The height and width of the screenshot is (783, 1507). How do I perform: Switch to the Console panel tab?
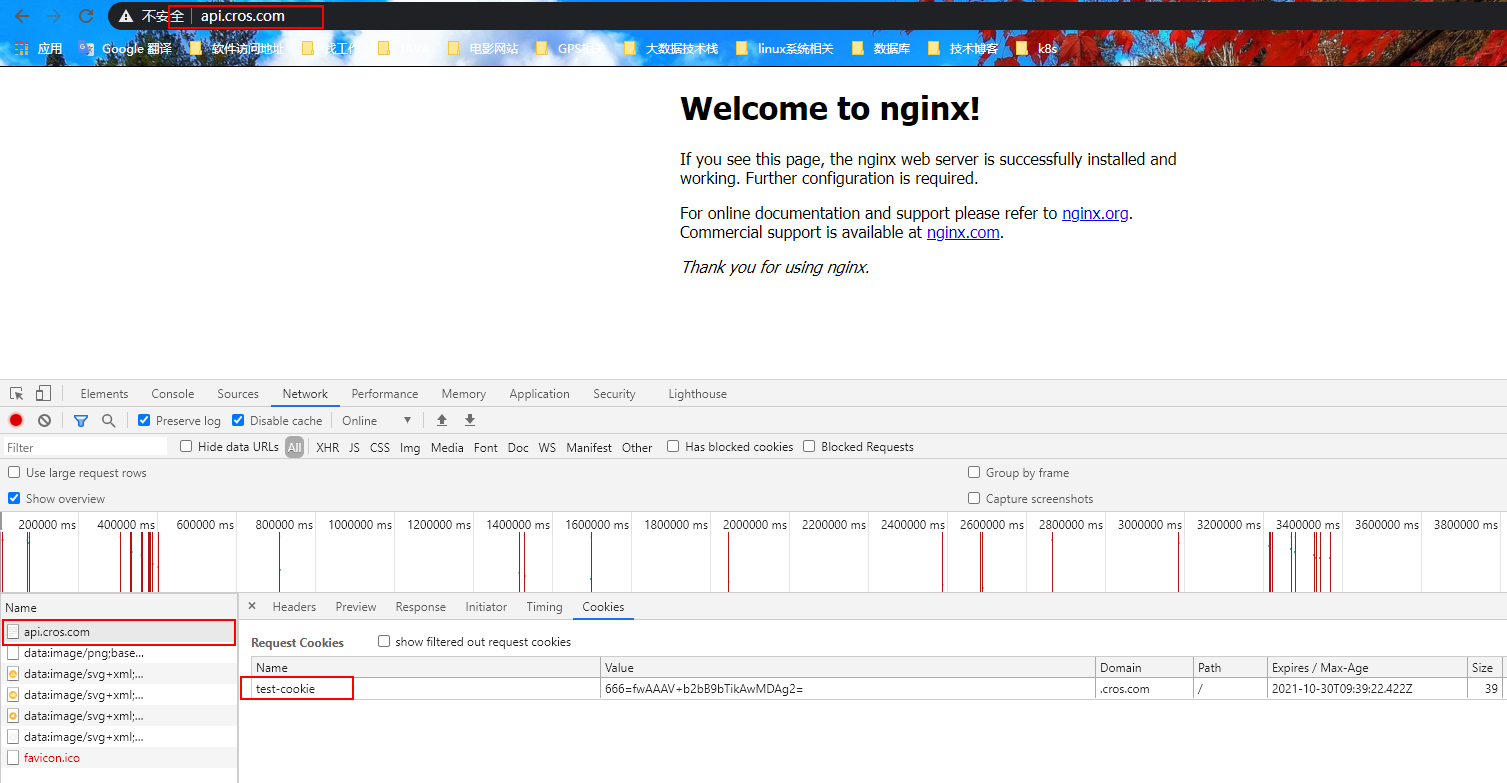click(x=173, y=394)
